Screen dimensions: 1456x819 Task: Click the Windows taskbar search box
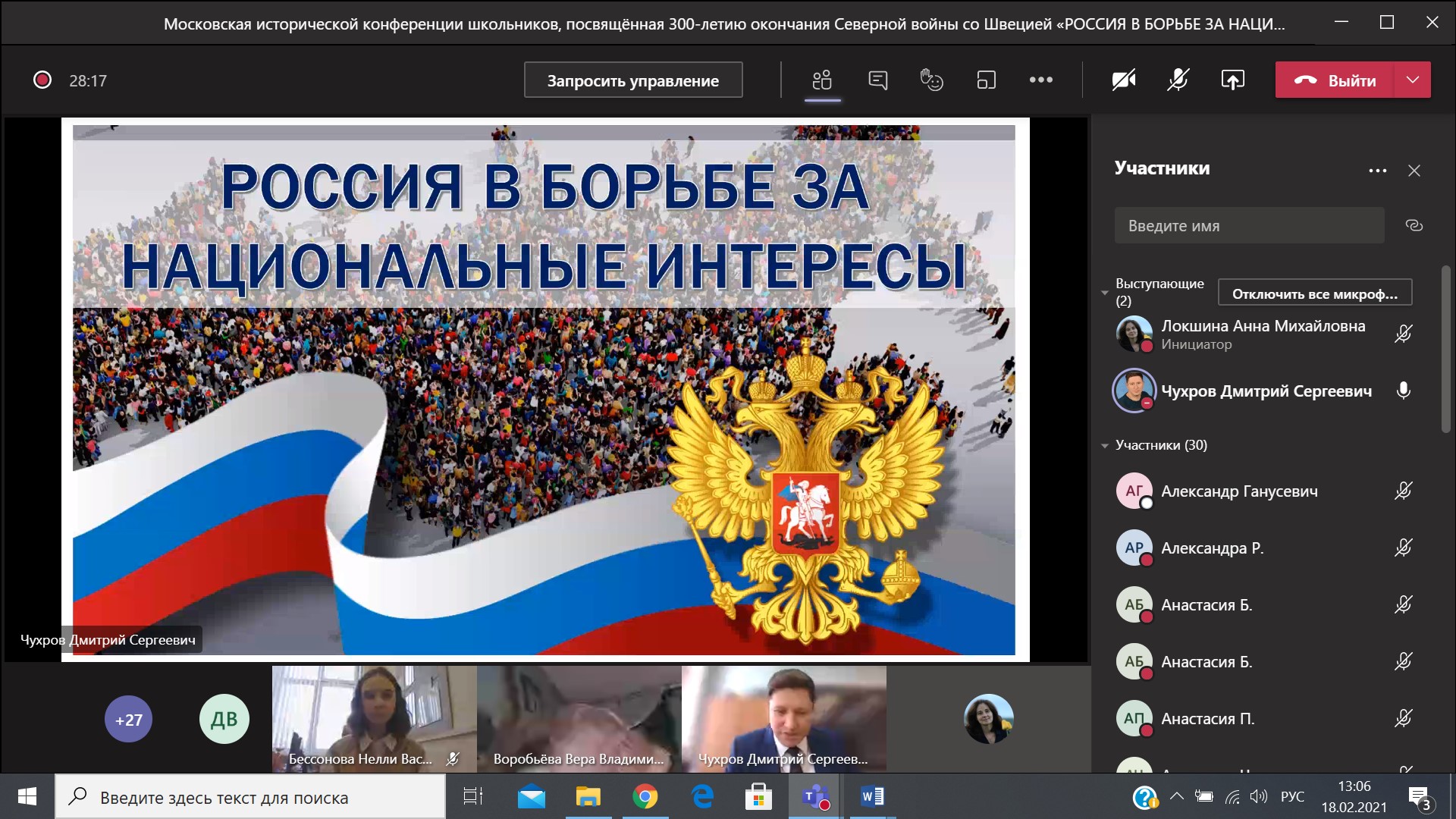pyautogui.click(x=250, y=797)
